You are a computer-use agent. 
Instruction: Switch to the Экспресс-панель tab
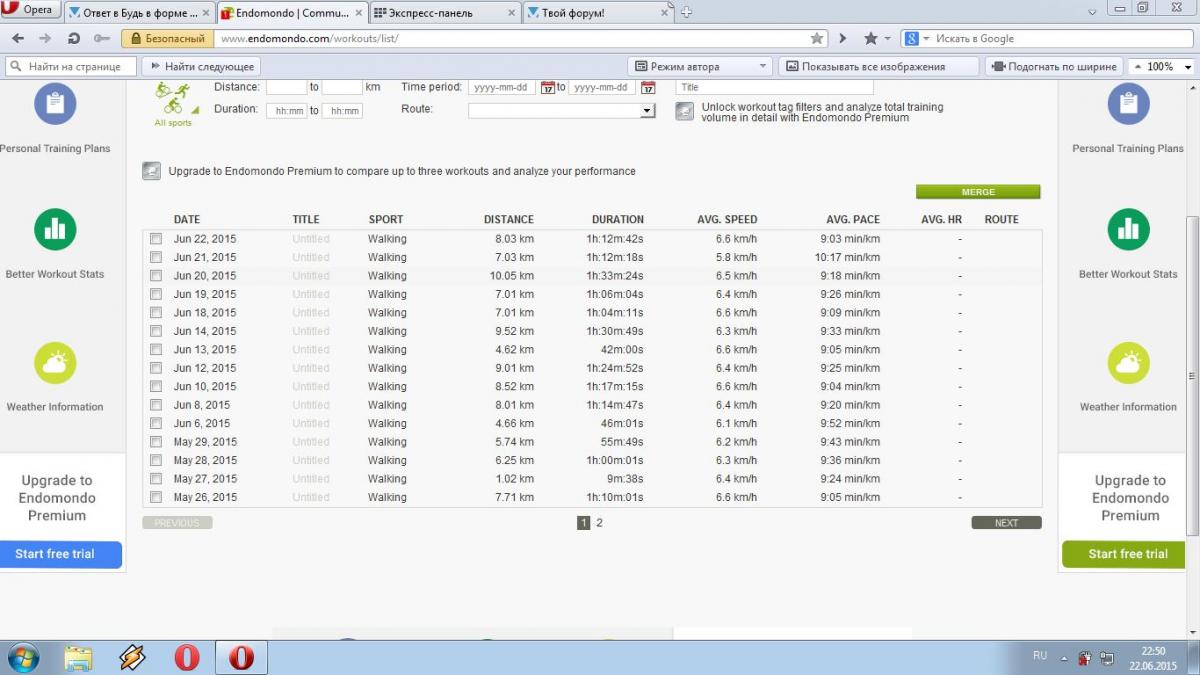coord(445,12)
